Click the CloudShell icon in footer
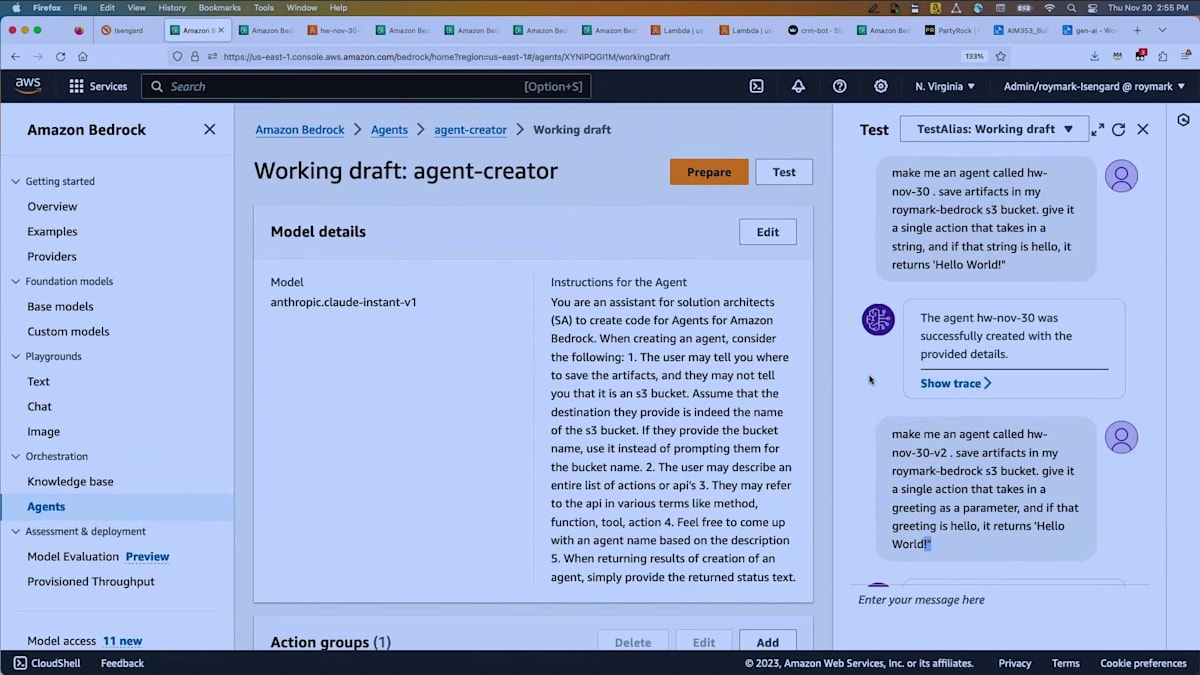Viewport: 1200px width, 675px height. pyautogui.click(x=20, y=663)
